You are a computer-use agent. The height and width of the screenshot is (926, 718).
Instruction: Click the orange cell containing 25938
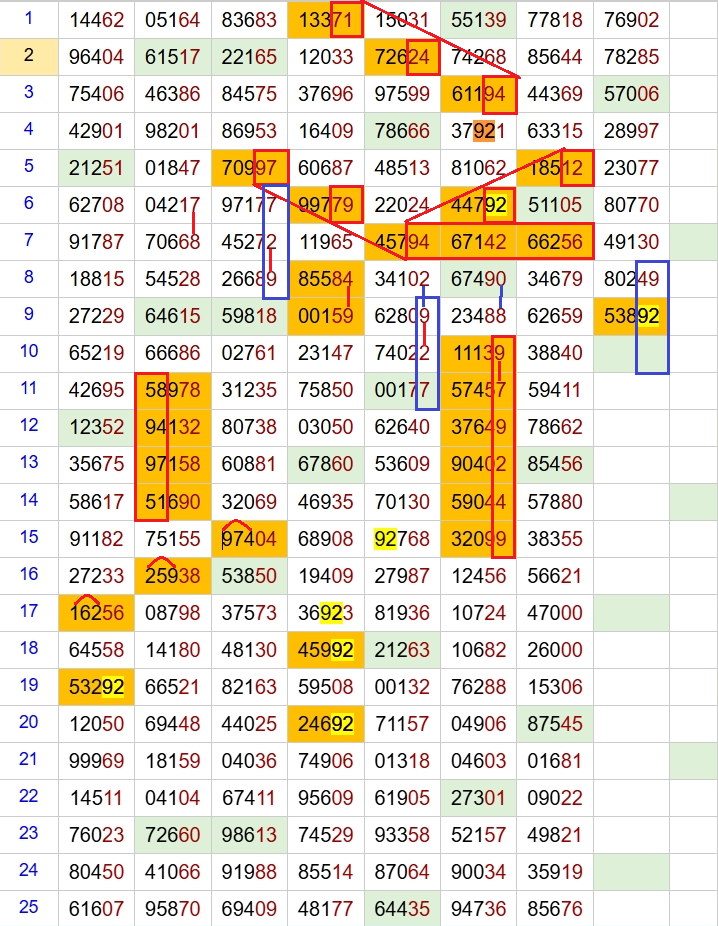(x=172, y=576)
